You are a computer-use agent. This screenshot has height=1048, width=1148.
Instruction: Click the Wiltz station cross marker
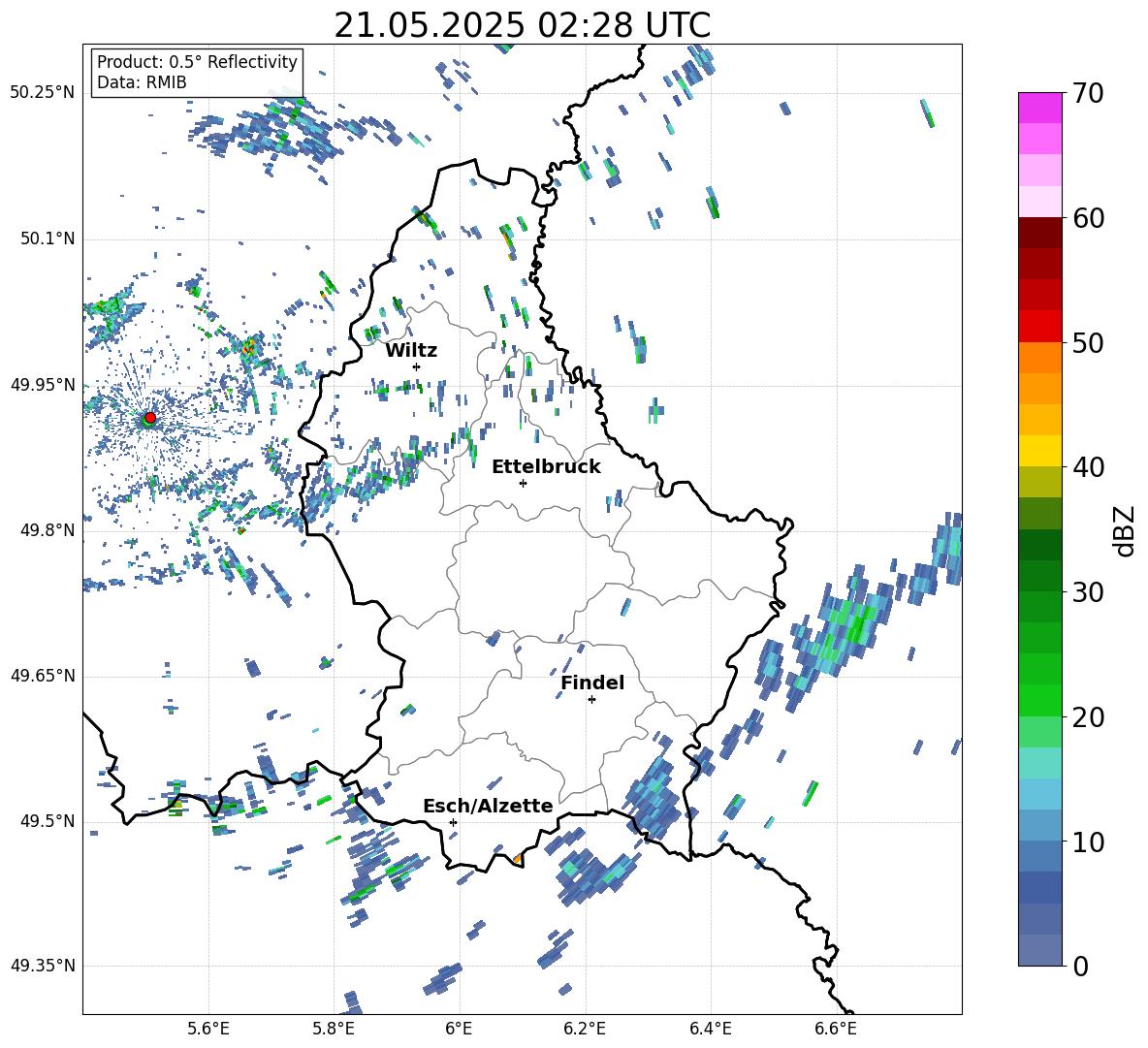coord(417,366)
